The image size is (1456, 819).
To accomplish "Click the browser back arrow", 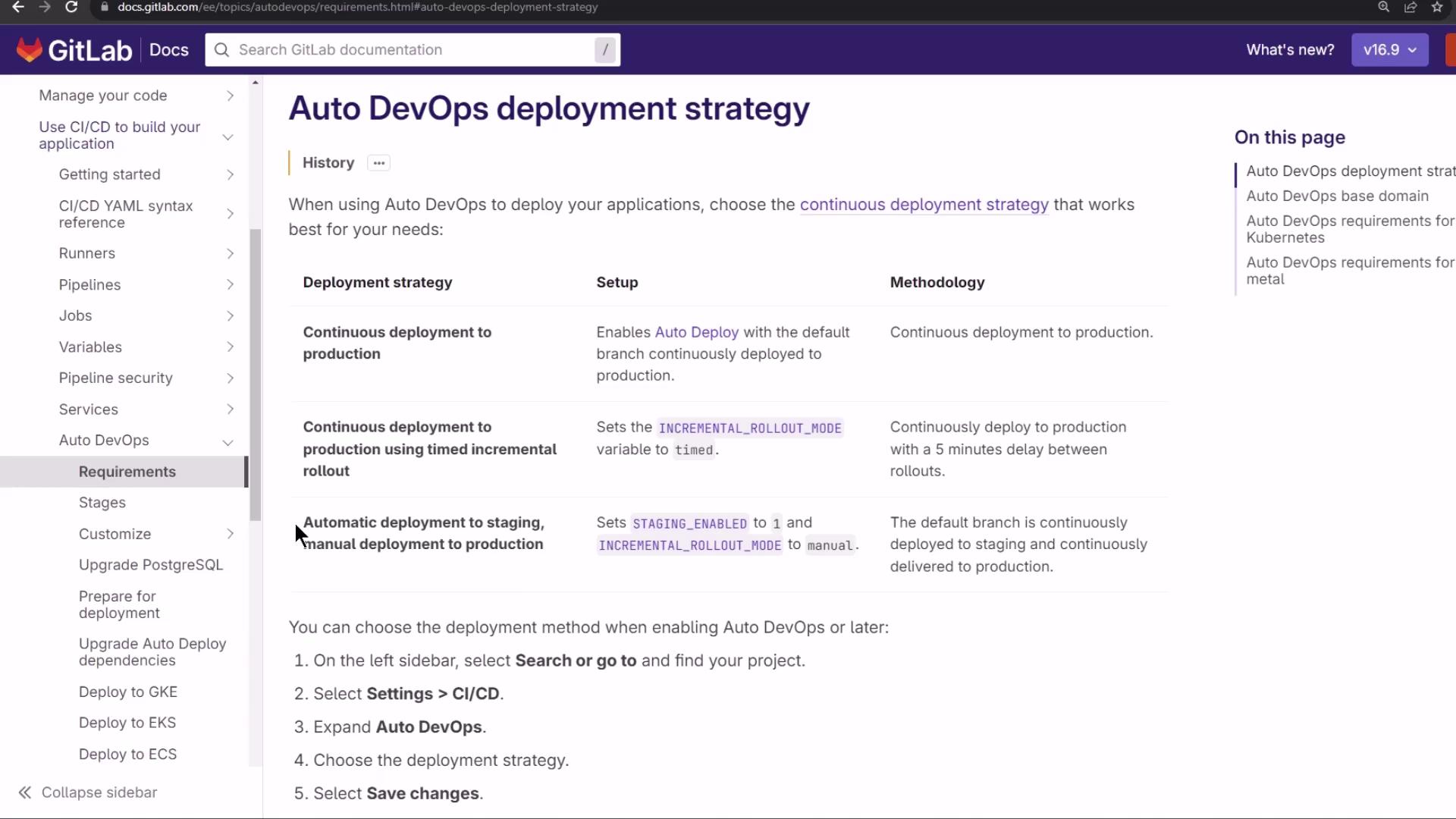I will (18, 7).
